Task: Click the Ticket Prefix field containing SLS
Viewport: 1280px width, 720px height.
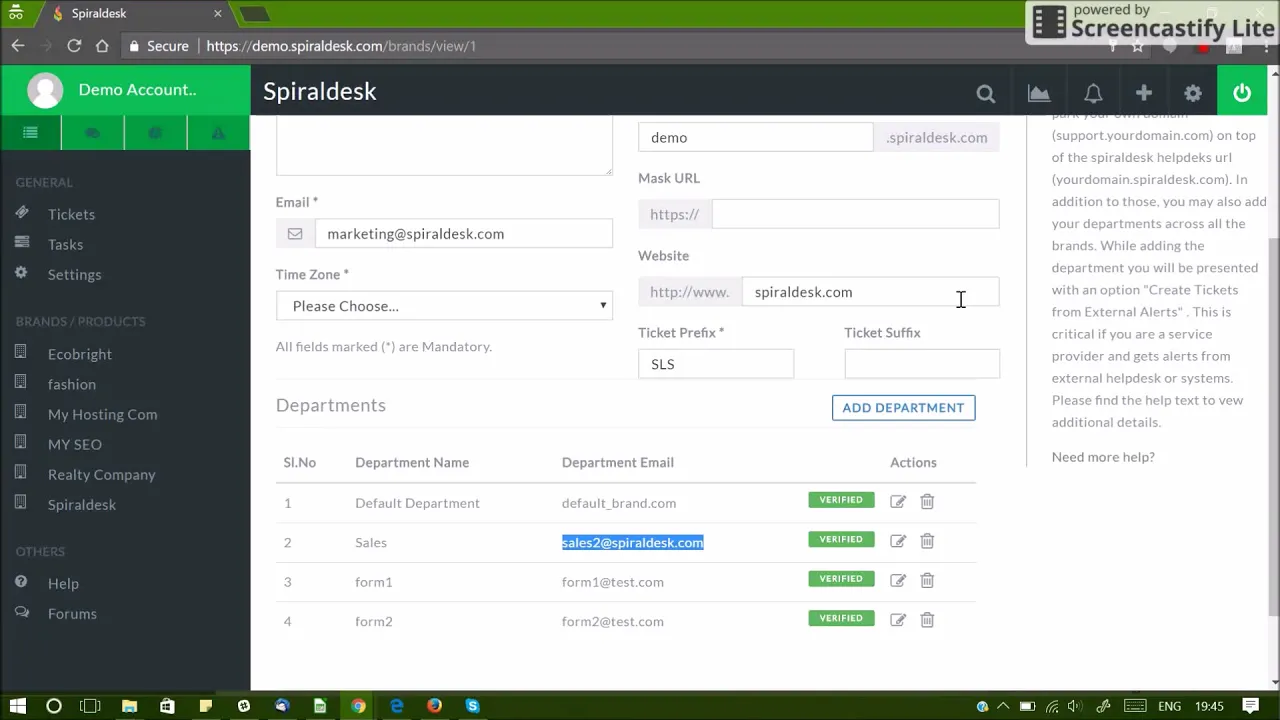Action: [716, 364]
